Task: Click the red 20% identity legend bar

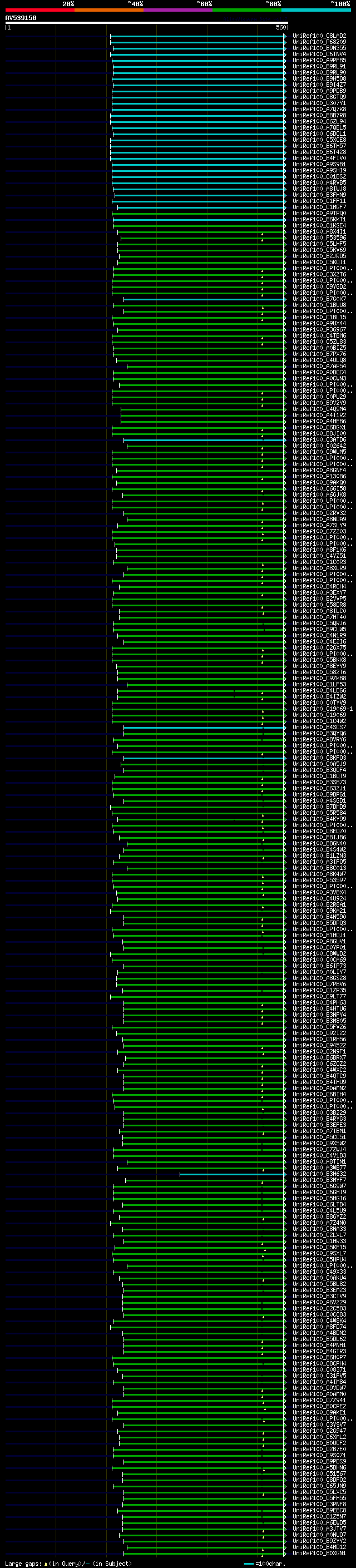Action: 39,10
